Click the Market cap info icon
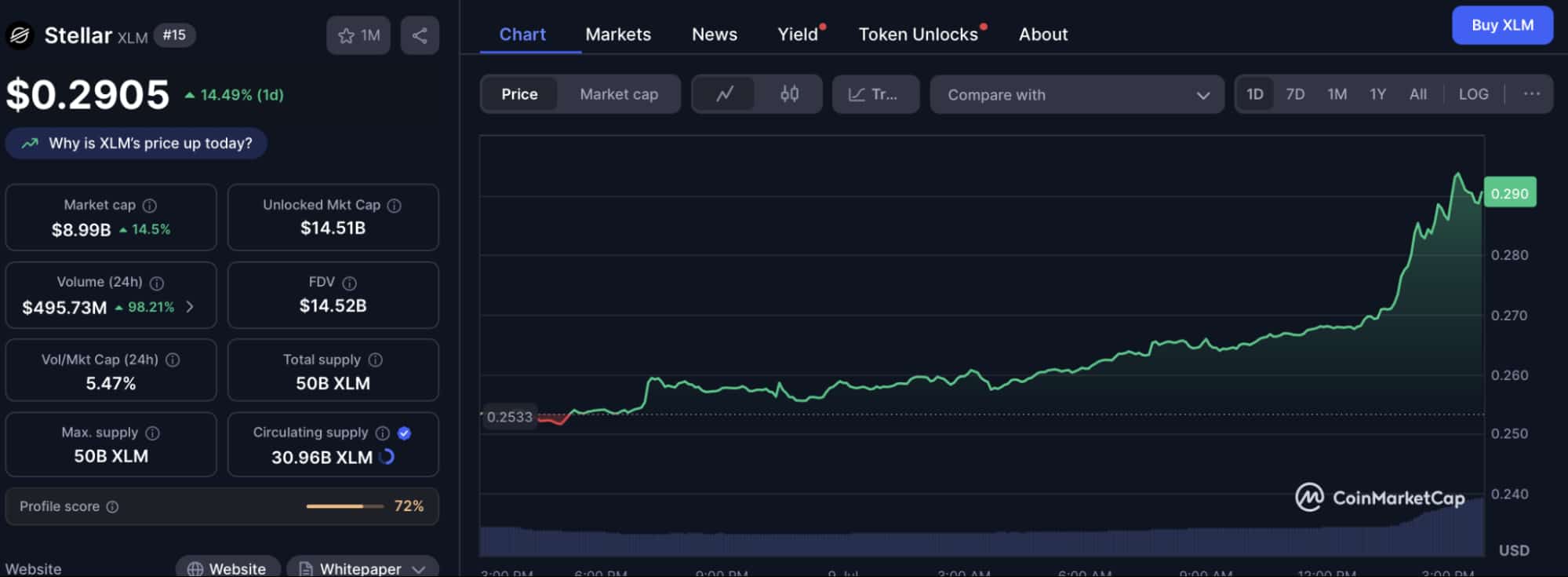 (150, 206)
